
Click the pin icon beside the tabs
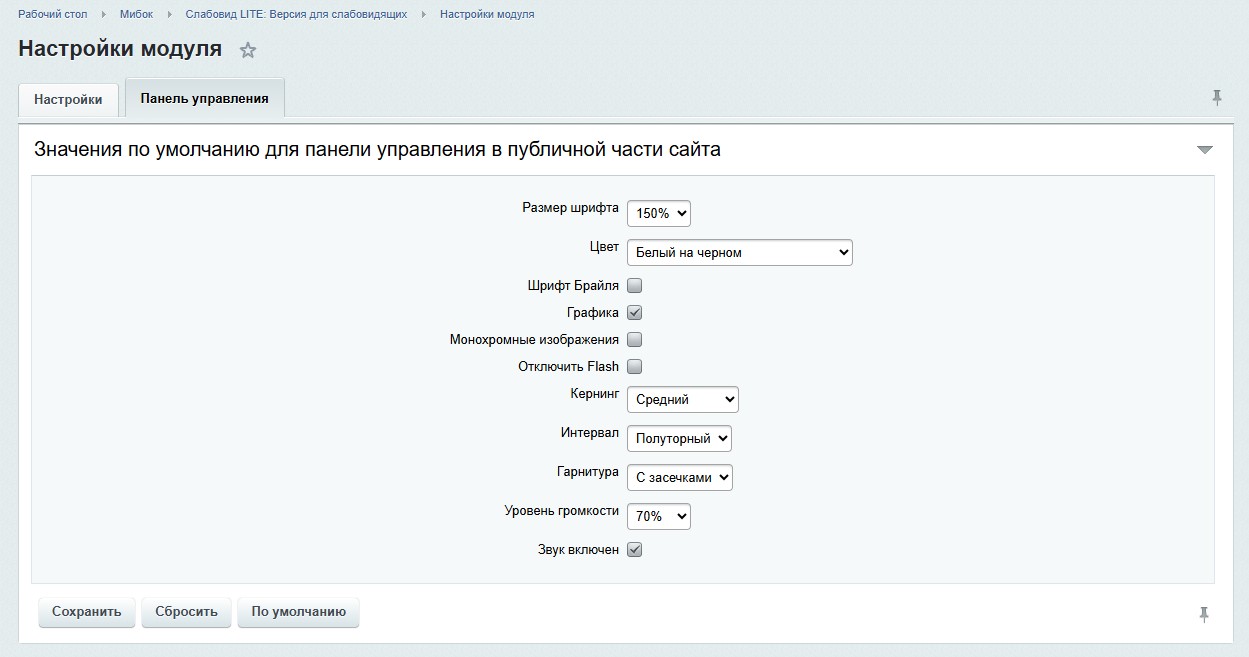pos(1217,97)
